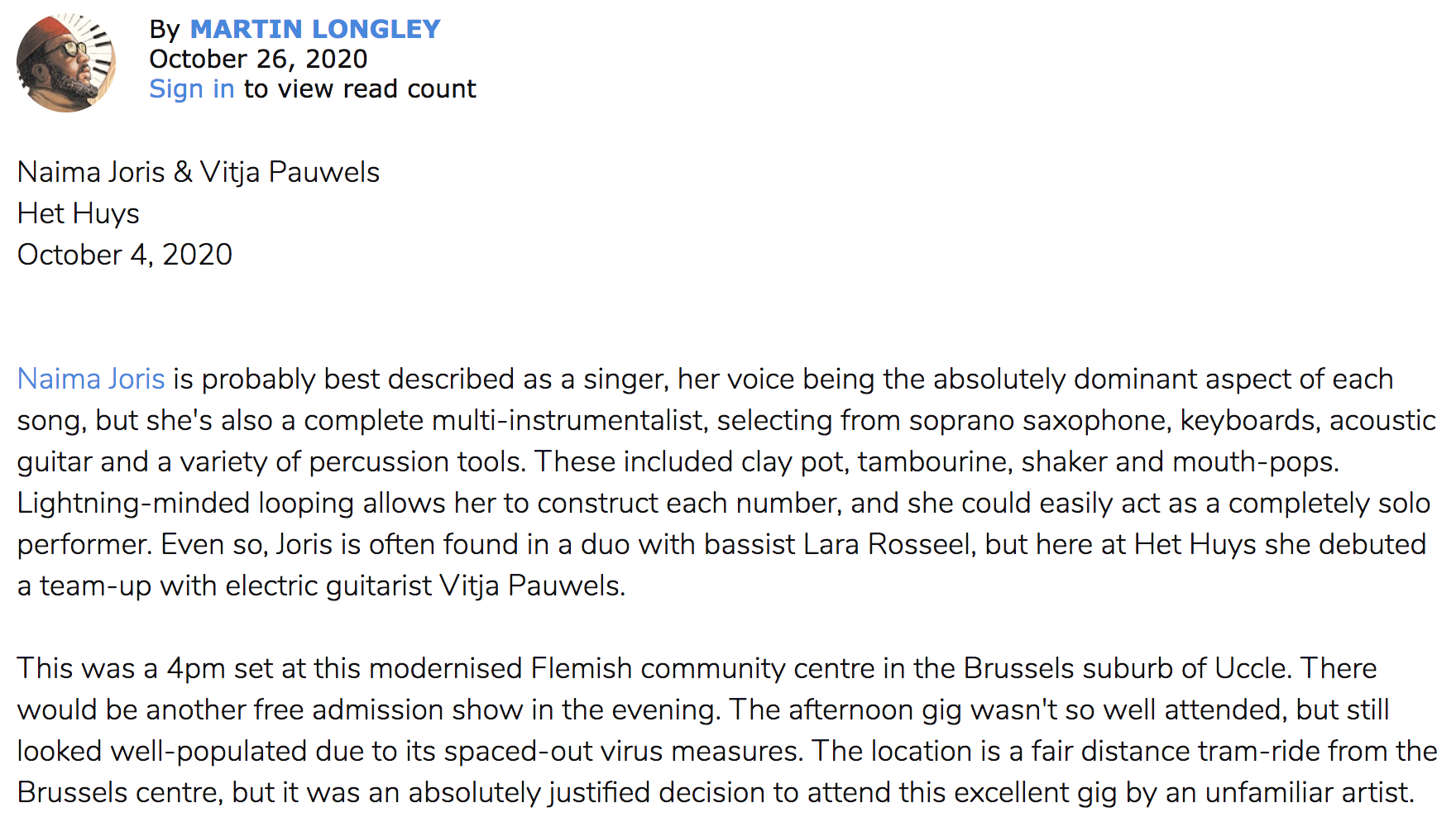Click the 'Naima Joris & Vitja Pauwels' heading line

pos(199,172)
